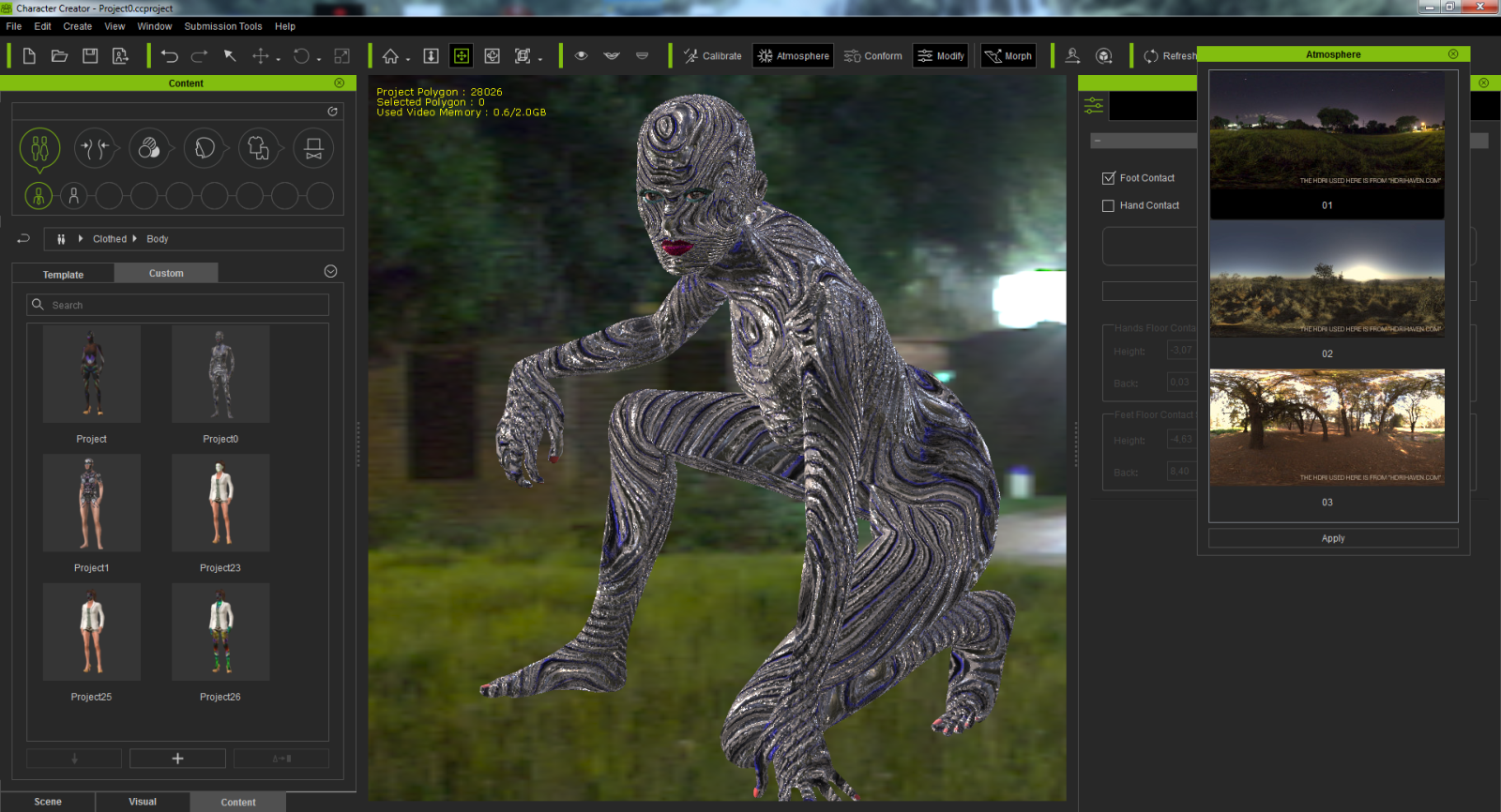Click the Calibrate toolbar button
1501x812 pixels.
(713, 56)
